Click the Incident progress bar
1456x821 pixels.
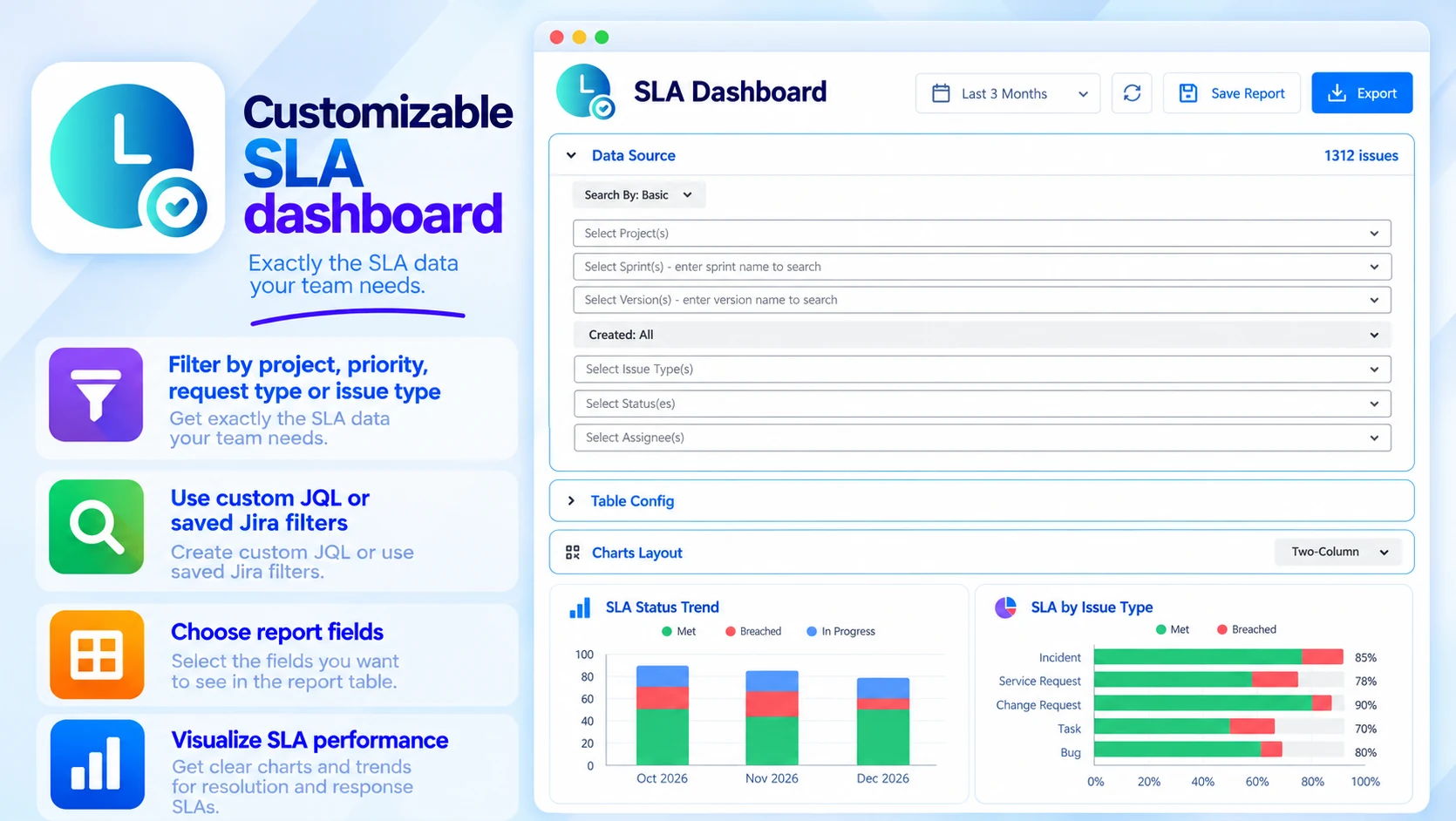pyautogui.click(x=1218, y=657)
